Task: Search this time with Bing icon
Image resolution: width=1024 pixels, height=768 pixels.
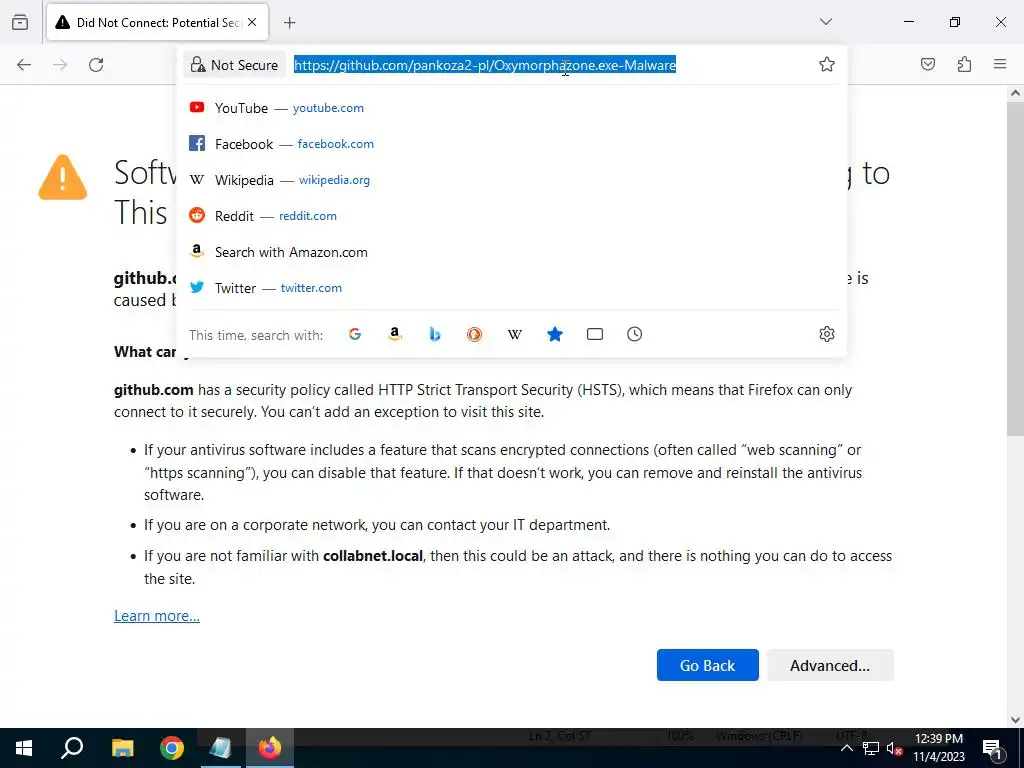Action: [x=434, y=334]
